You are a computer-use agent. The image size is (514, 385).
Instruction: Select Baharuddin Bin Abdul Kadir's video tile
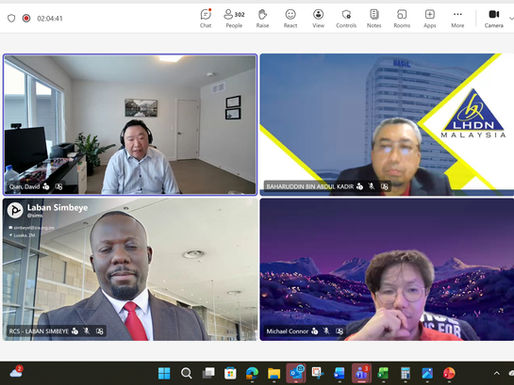[x=387, y=125]
